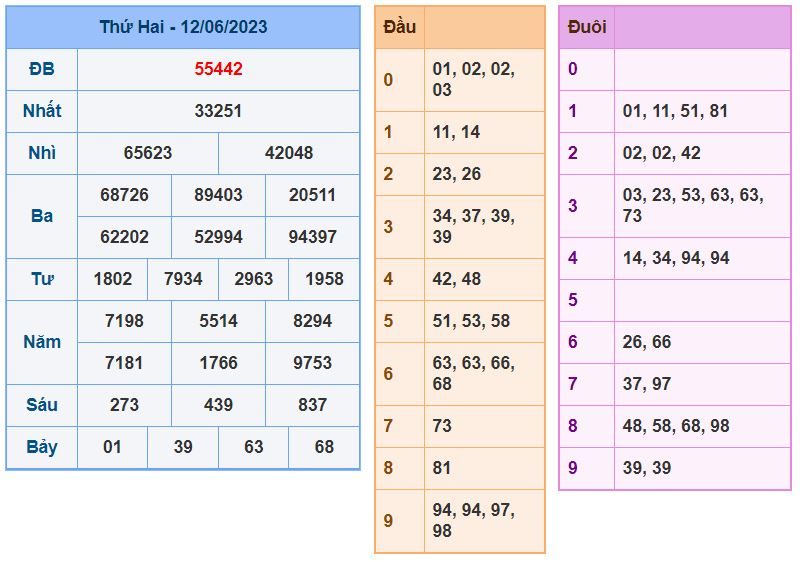Select fifth prize number 5514

click(x=218, y=321)
